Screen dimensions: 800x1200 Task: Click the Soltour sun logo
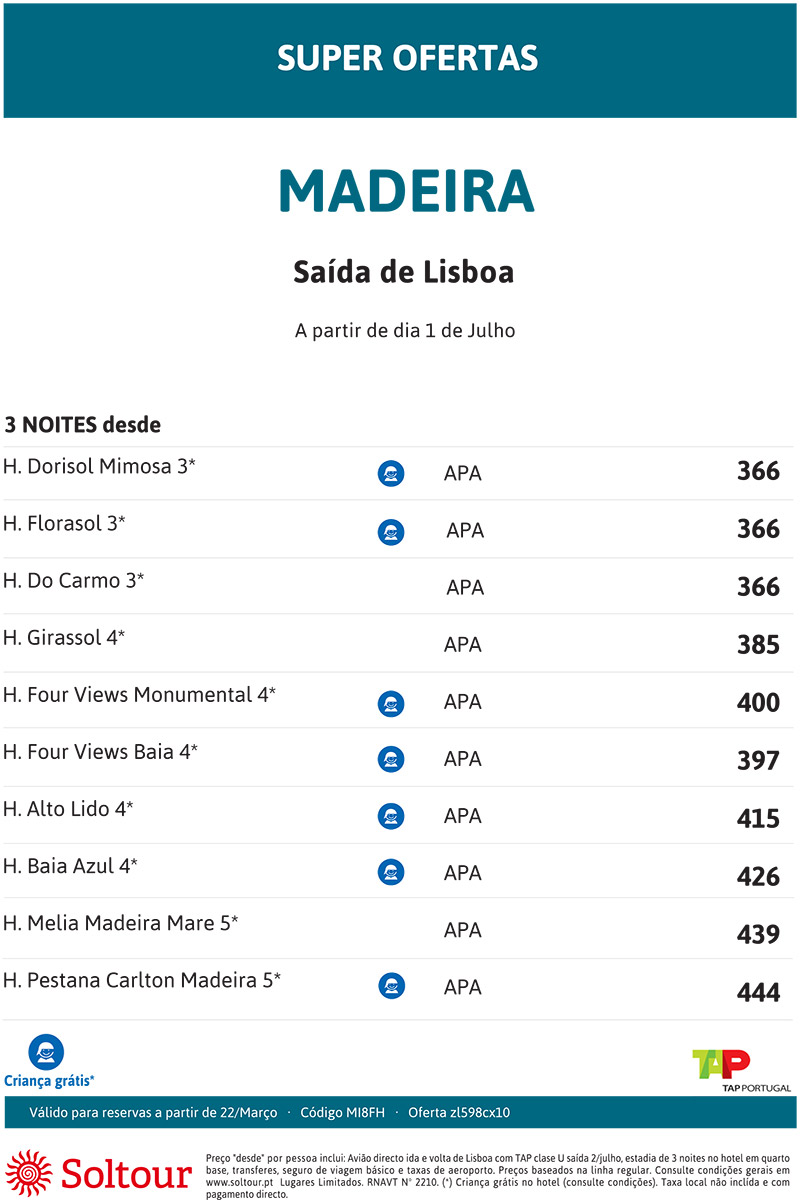29,1172
